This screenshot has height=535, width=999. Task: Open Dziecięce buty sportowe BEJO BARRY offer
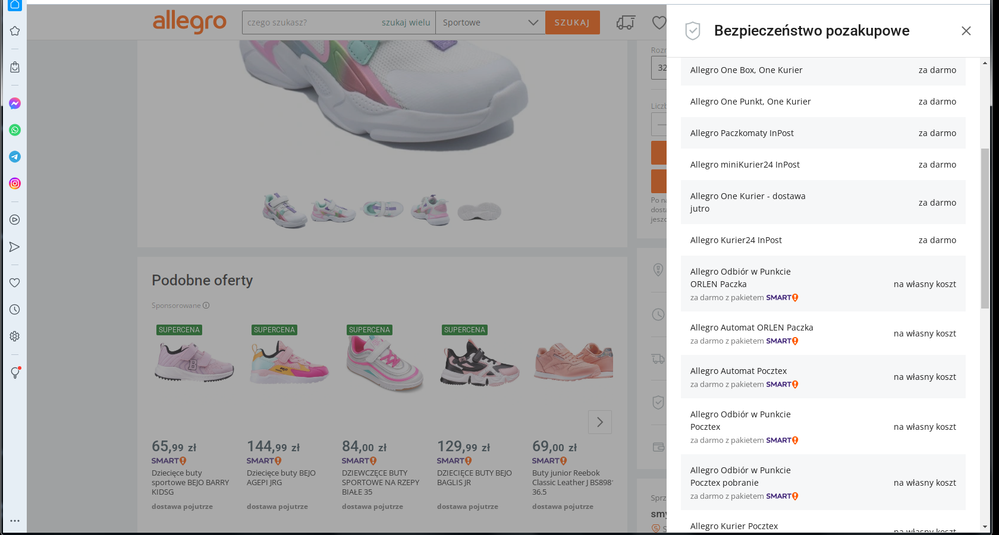190,483
